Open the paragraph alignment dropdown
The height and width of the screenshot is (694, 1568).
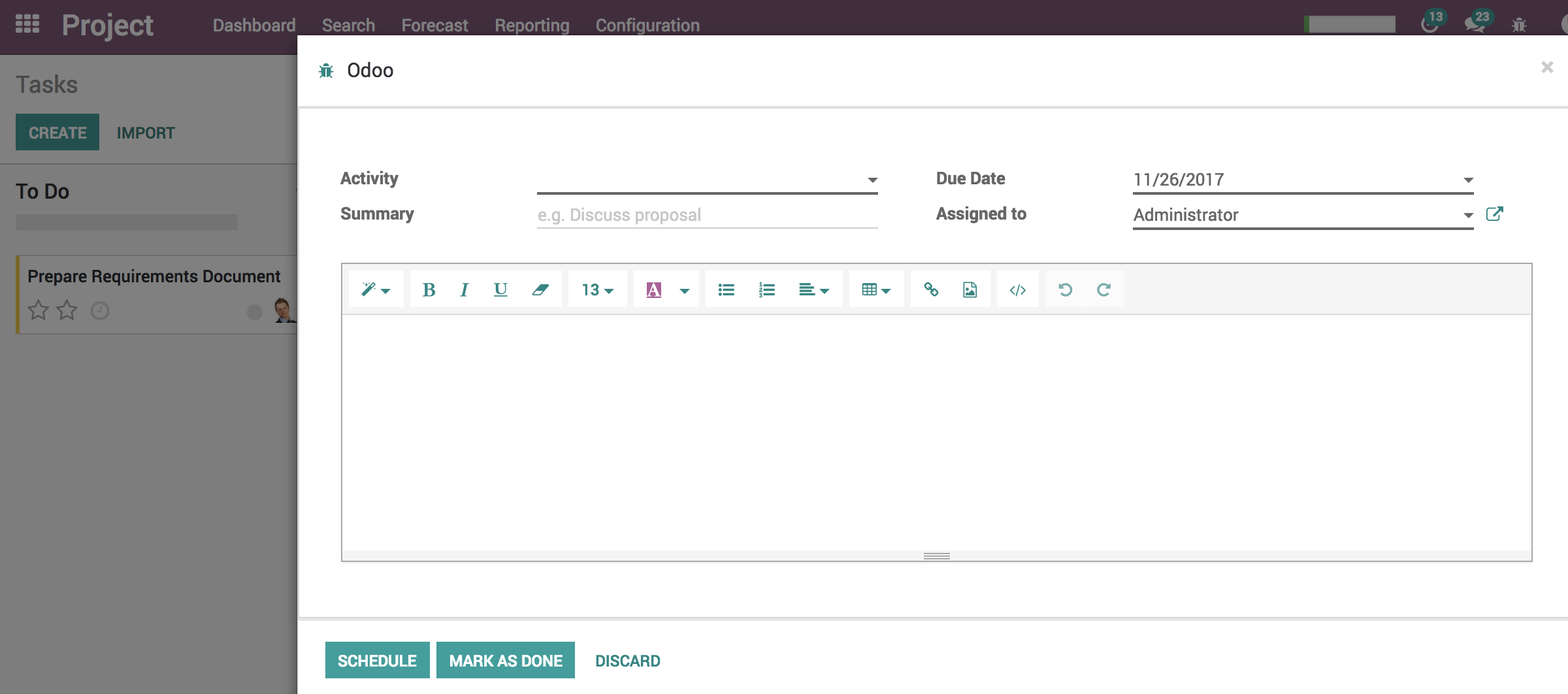814,289
